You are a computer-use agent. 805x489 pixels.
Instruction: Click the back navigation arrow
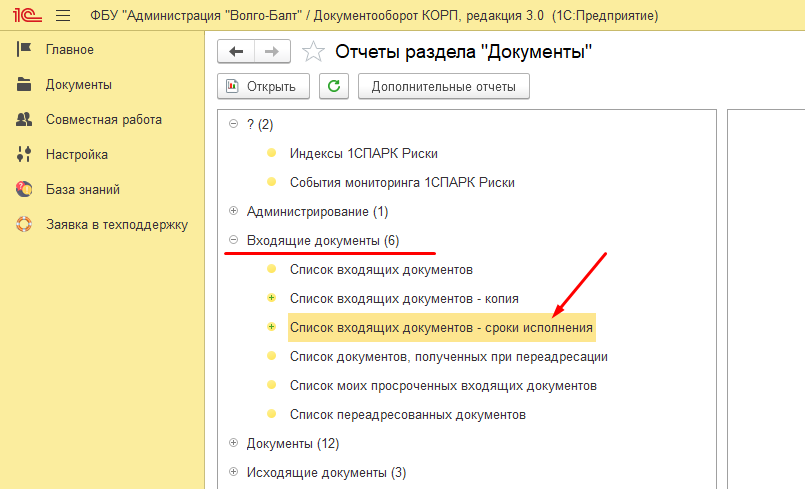236,52
